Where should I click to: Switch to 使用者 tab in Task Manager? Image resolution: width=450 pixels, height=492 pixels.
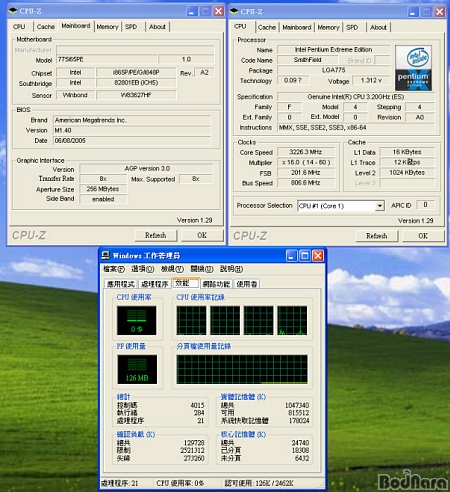pyautogui.click(x=247, y=284)
